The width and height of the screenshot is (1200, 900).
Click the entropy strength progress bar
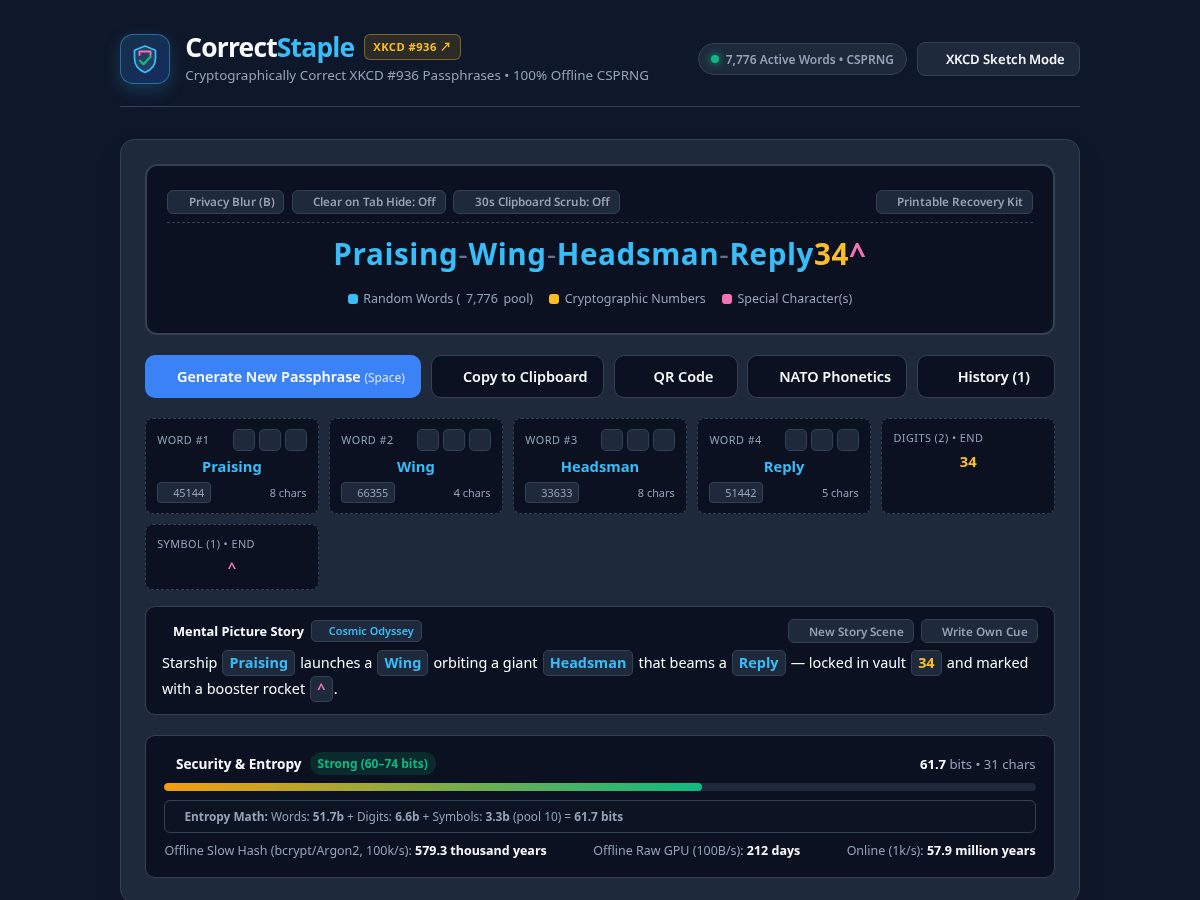coord(600,787)
